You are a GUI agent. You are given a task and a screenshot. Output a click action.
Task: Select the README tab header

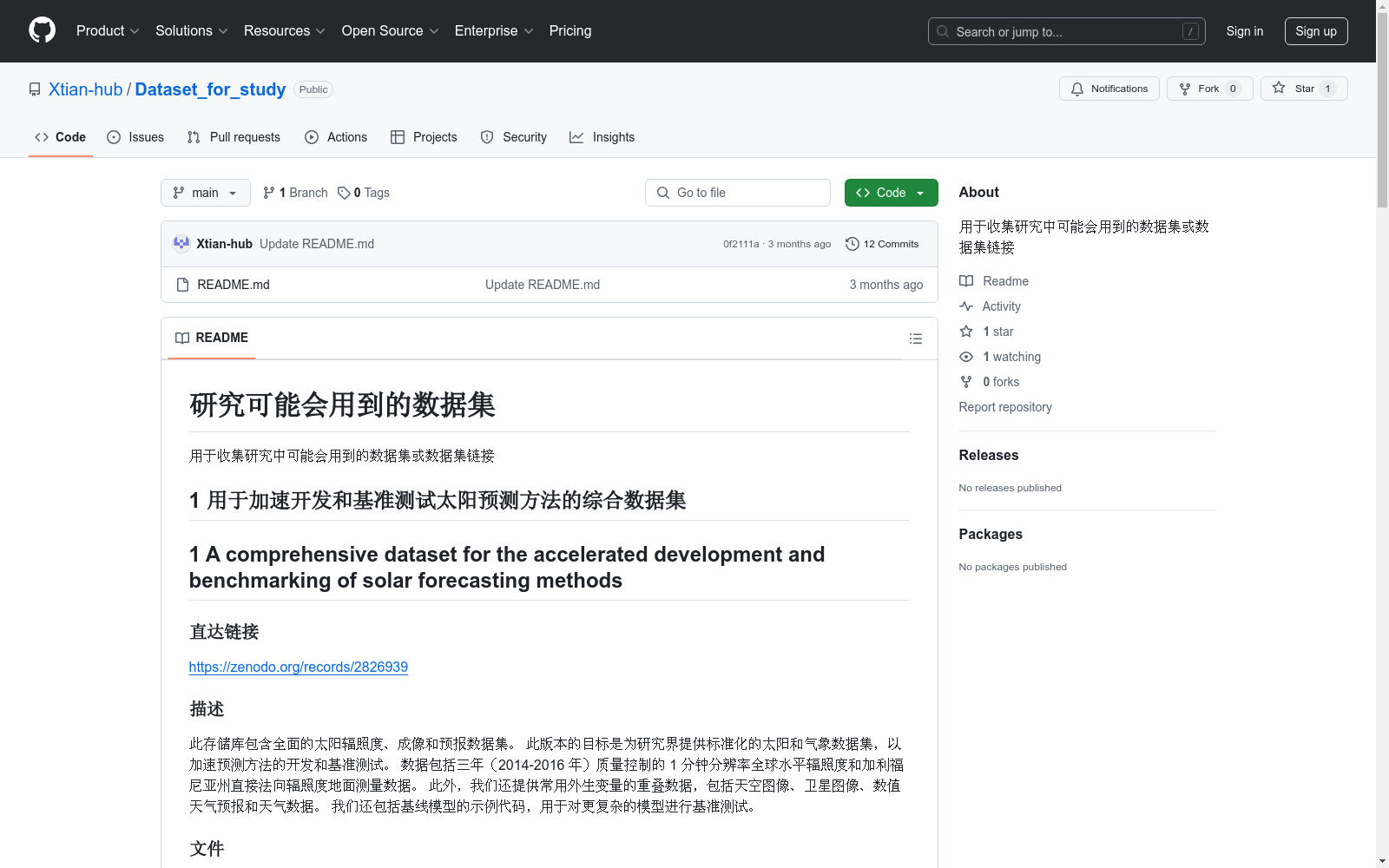212,338
